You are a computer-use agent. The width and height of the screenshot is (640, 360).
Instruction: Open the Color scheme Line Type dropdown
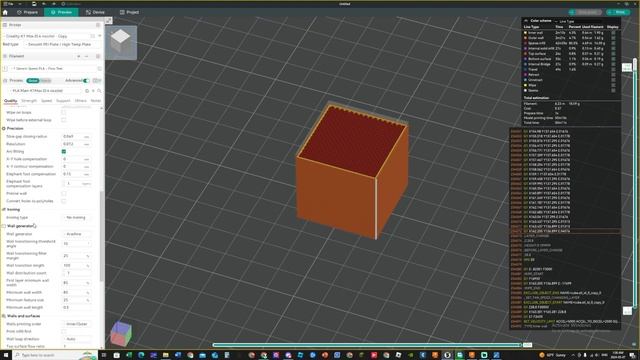point(579,21)
